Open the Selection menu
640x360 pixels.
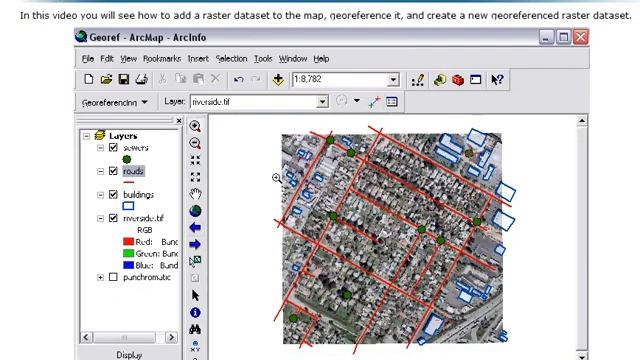pyautogui.click(x=231, y=59)
